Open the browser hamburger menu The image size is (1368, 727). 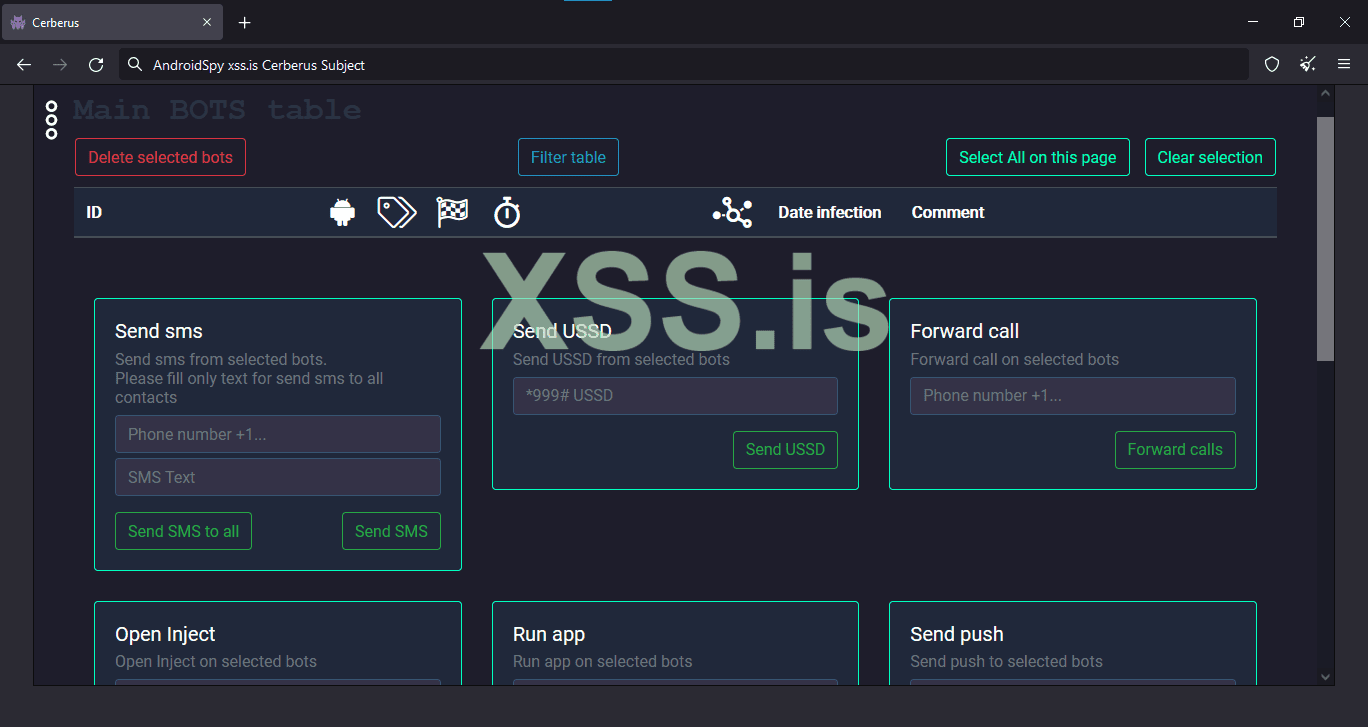(1344, 65)
